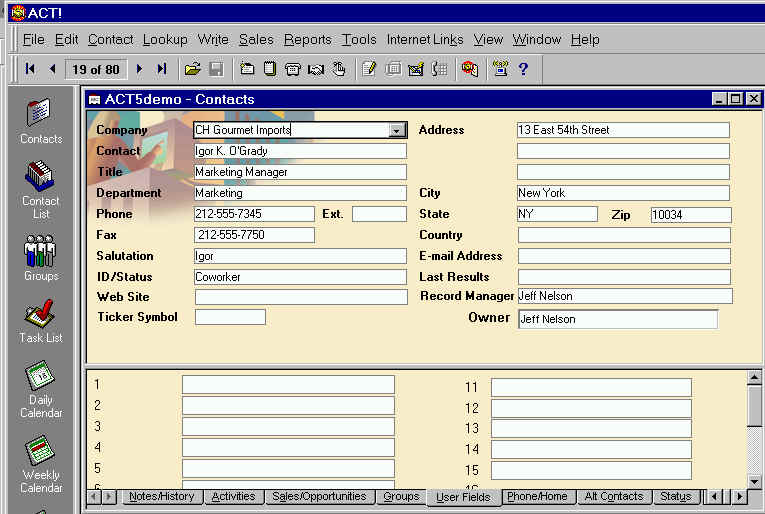765x514 pixels.
Task: Click user field 11 input box
Action: [591, 388]
